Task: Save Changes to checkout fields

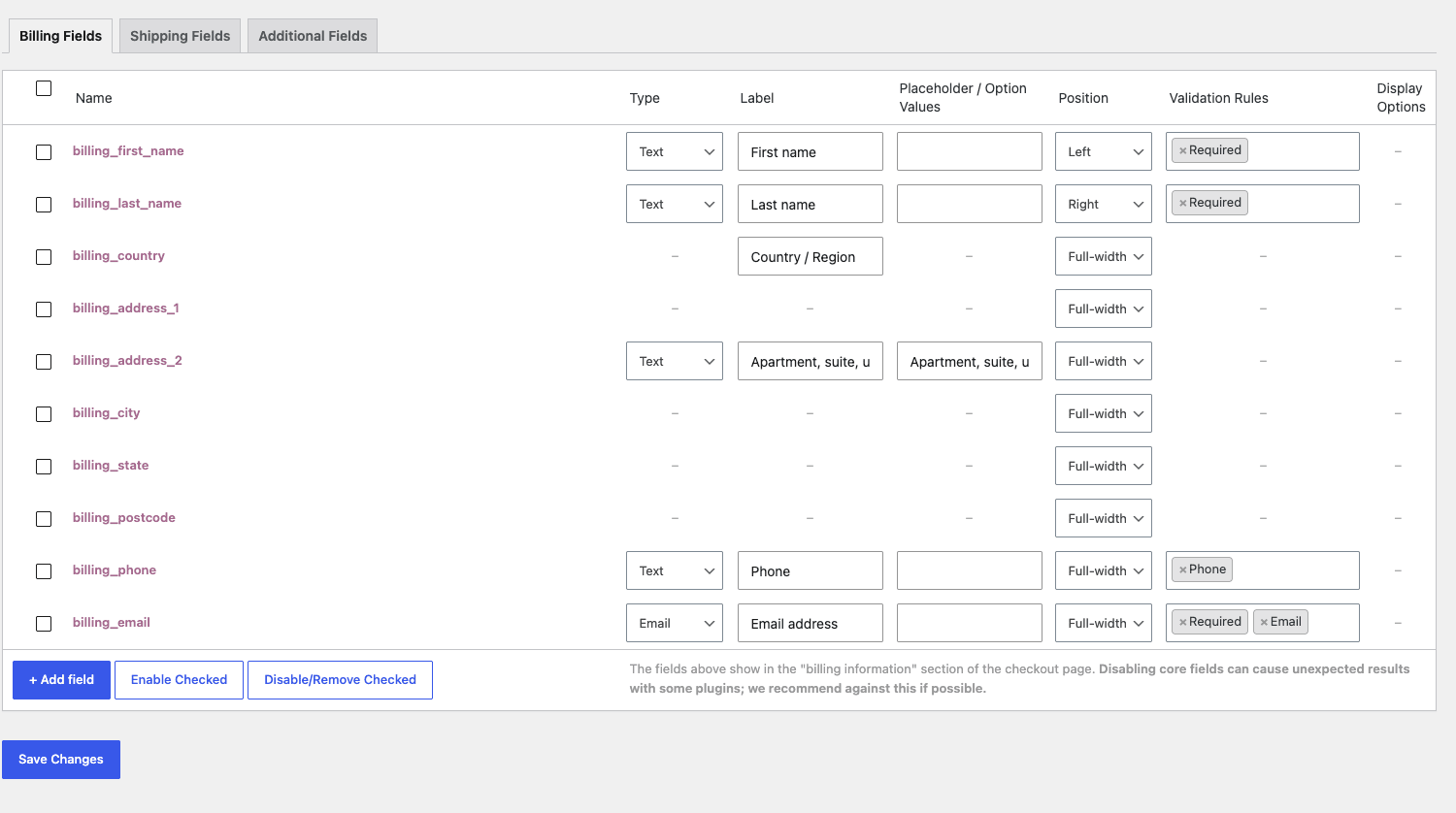Action: coord(61,760)
